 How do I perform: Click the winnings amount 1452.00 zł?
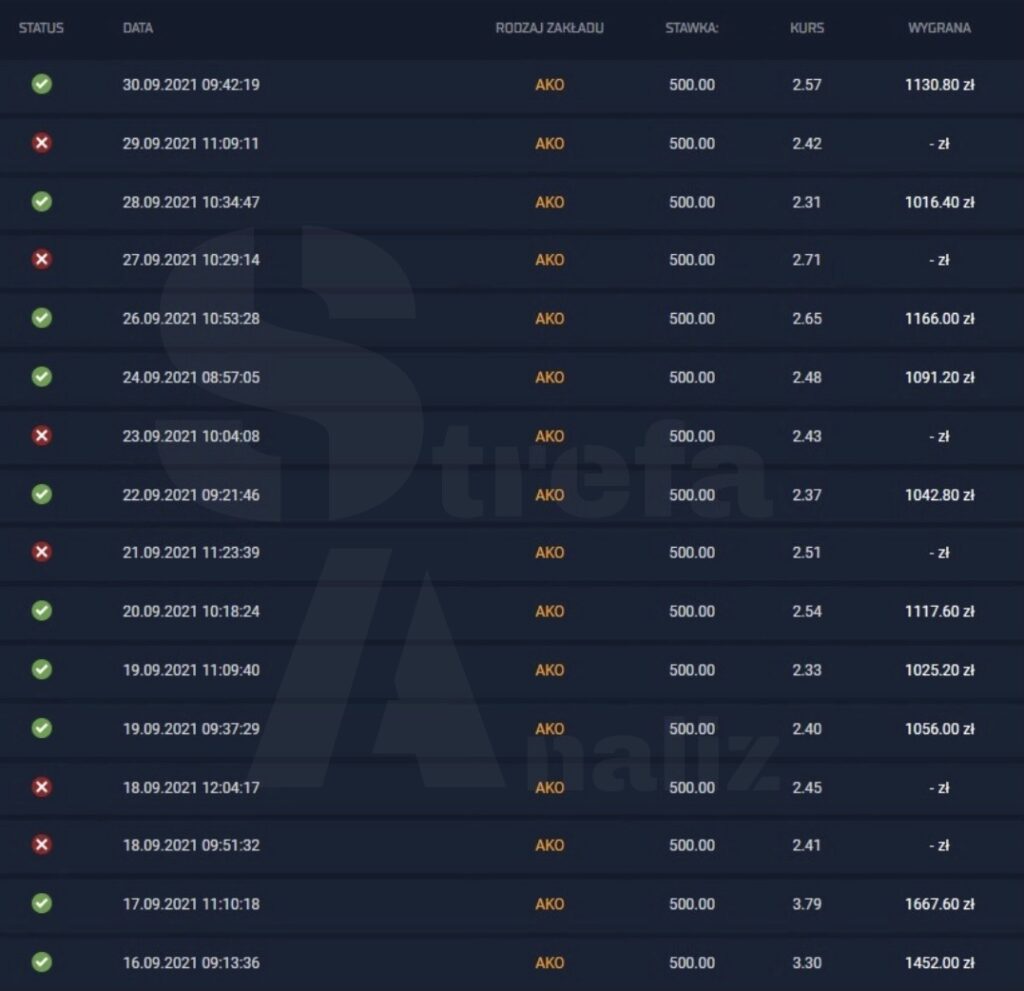click(940, 963)
